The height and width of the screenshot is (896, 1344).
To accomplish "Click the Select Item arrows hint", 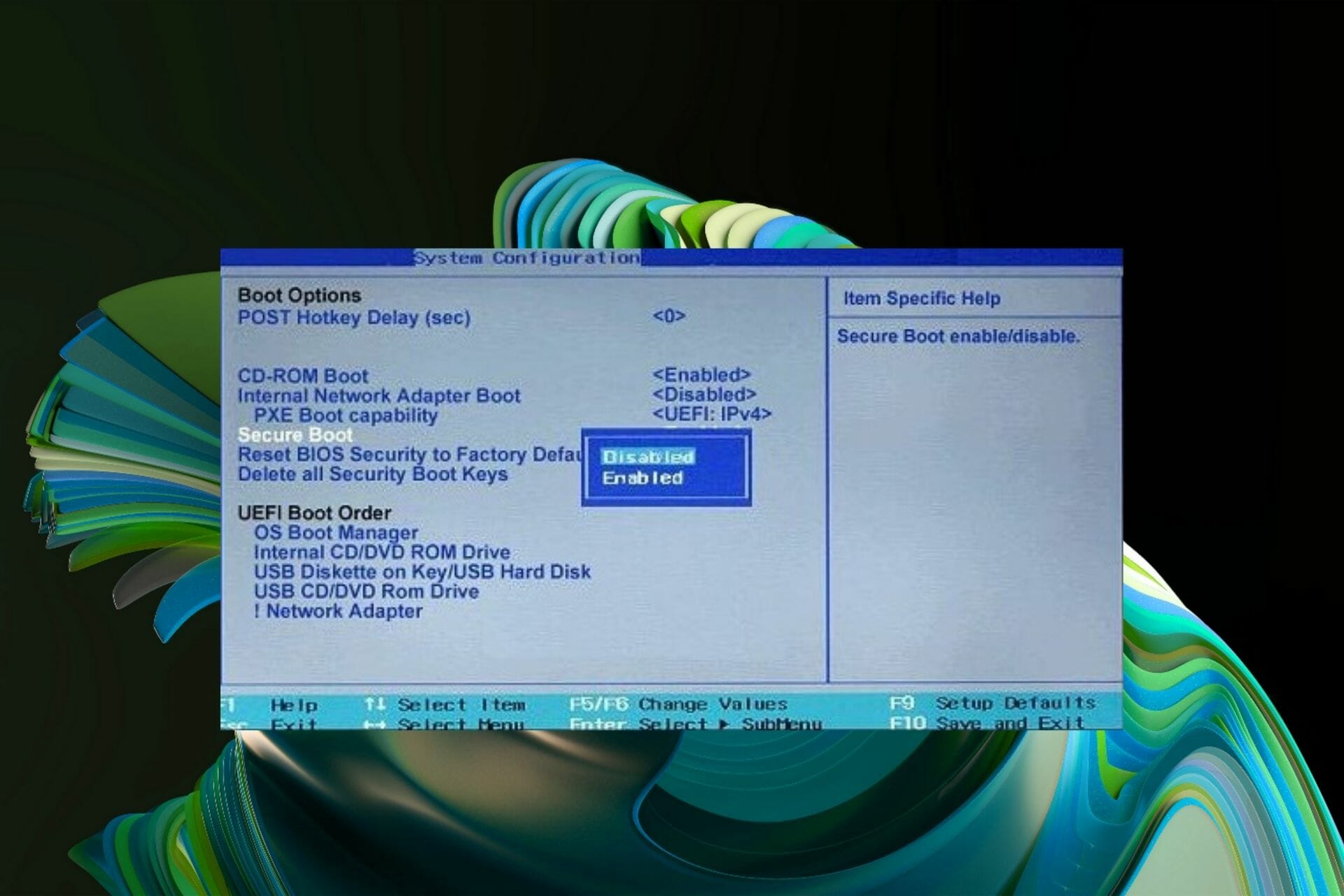I will [x=444, y=704].
